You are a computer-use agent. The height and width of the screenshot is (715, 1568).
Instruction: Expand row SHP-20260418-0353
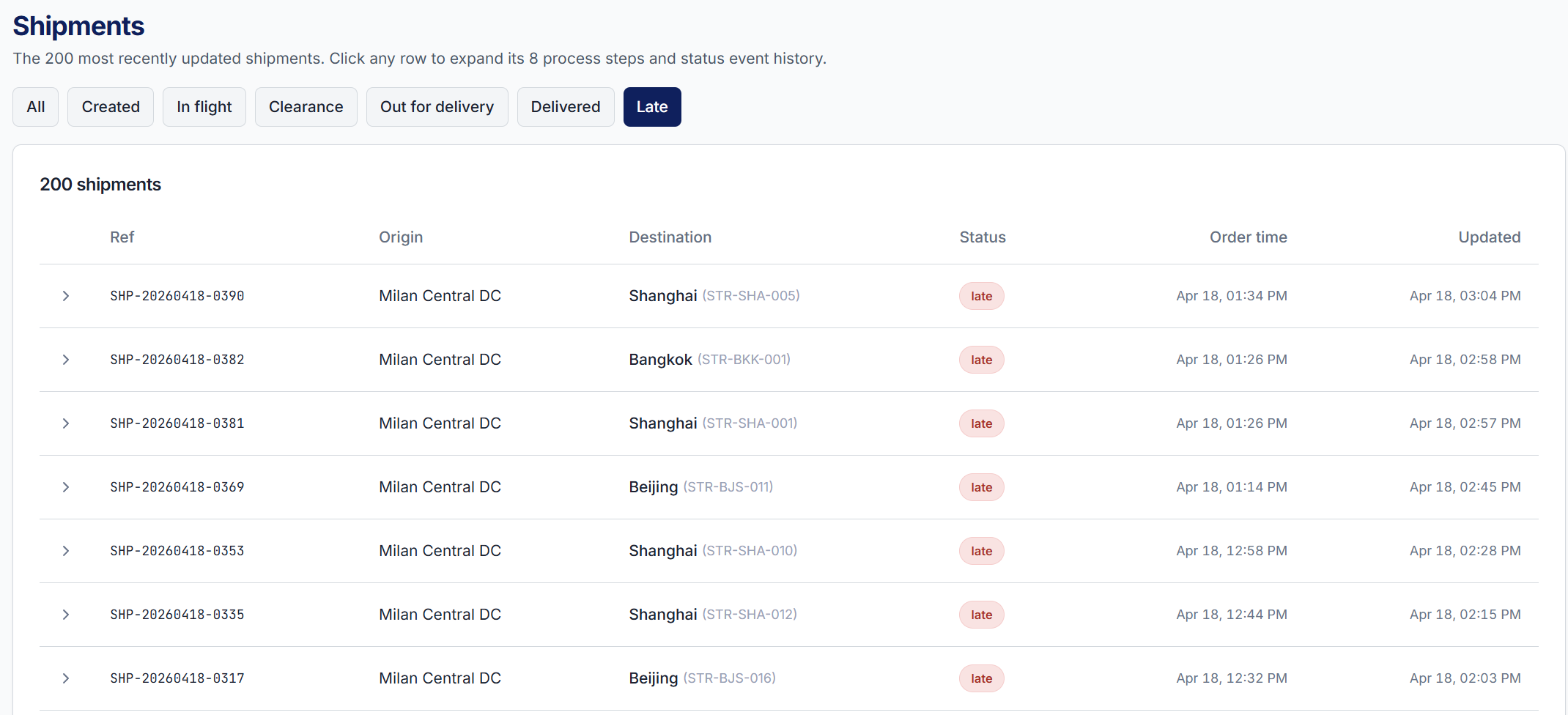tap(66, 551)
